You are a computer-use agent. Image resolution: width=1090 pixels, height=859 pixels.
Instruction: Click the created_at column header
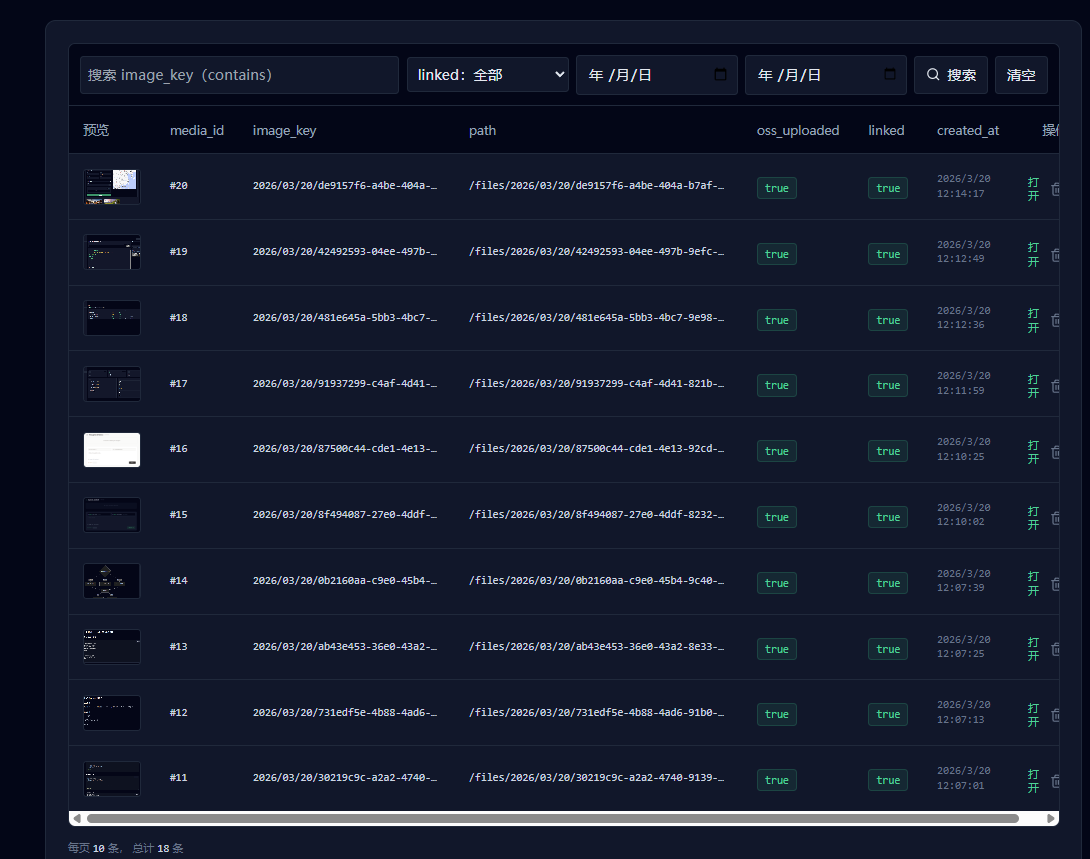pos(968,131)
